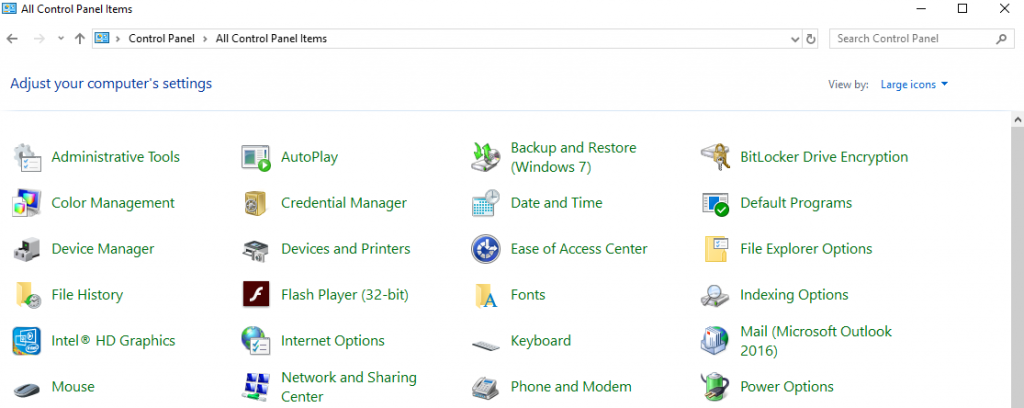Open the recent locations dropdown arrow

(61, 39)
